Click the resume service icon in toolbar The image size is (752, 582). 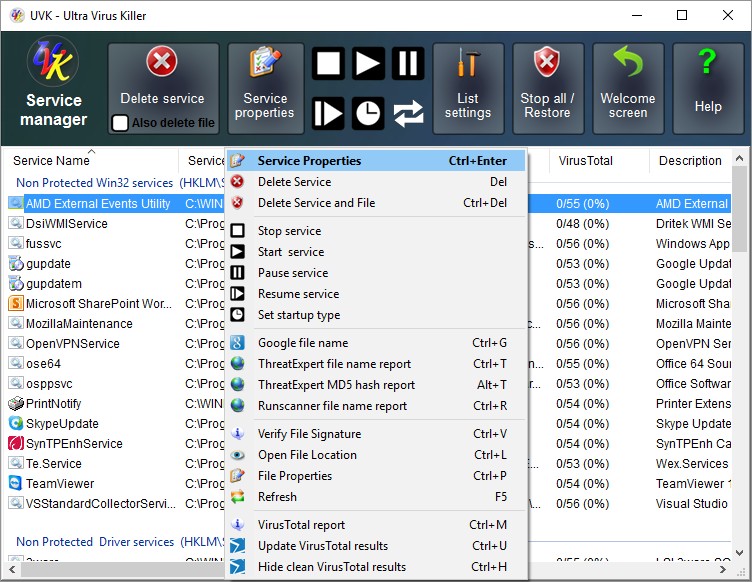point(328,113)
